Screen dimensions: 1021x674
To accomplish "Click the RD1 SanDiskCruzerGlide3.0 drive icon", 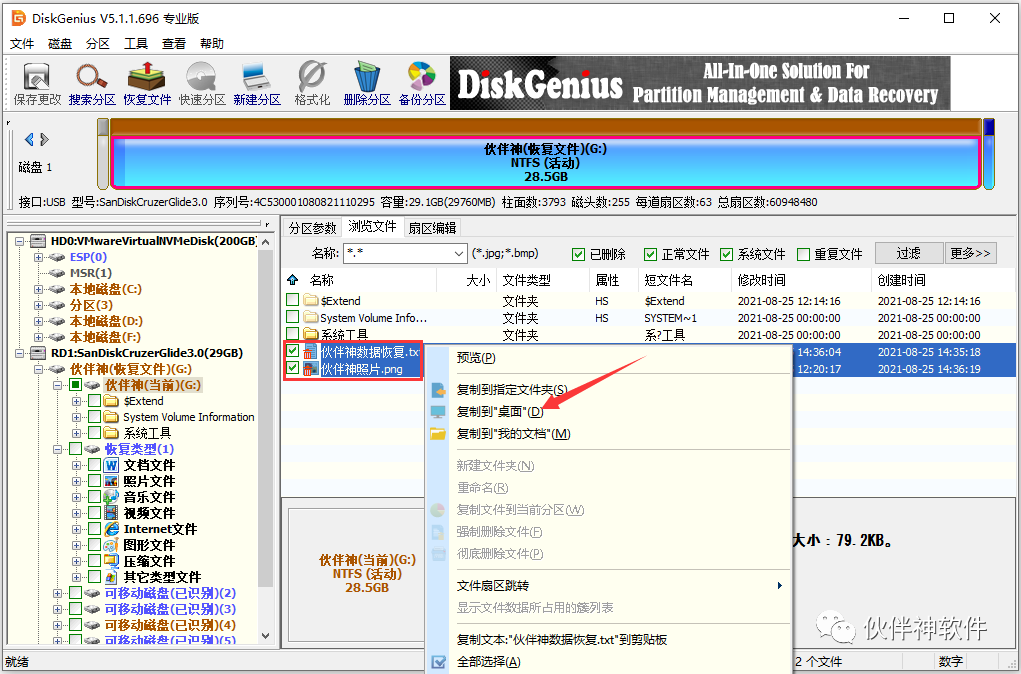I will [38, 353].
